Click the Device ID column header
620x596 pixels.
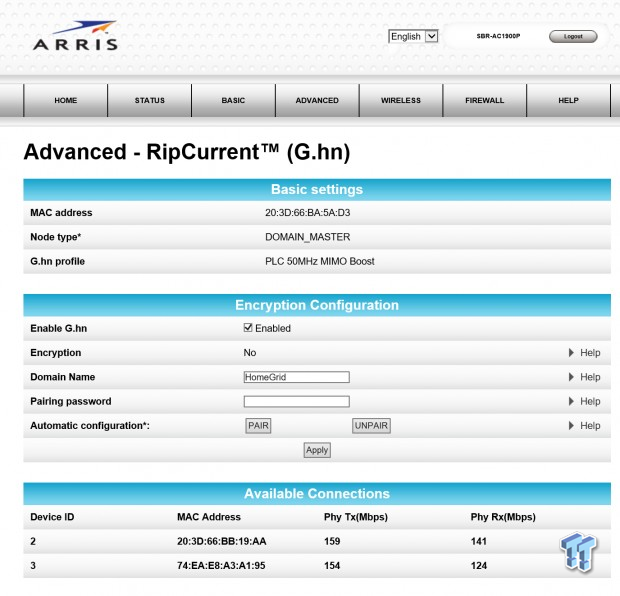point(52,517)
